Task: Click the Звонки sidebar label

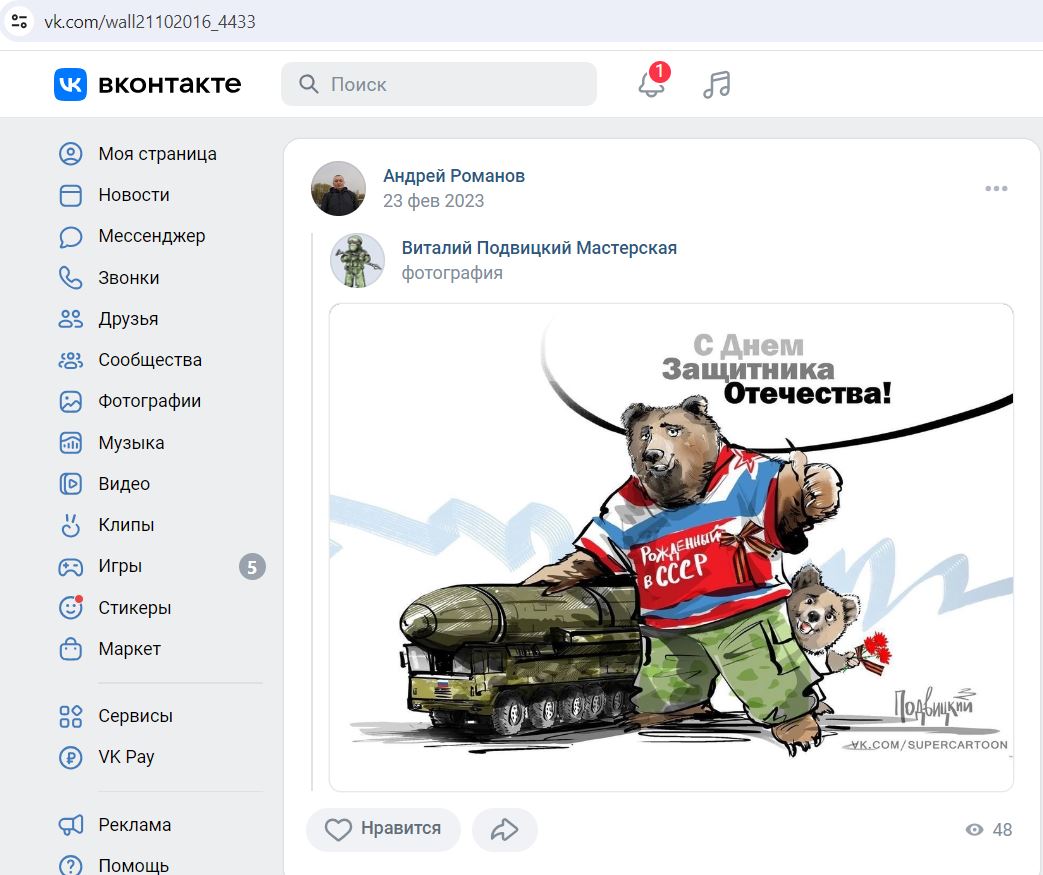Action: pos(128,277)
